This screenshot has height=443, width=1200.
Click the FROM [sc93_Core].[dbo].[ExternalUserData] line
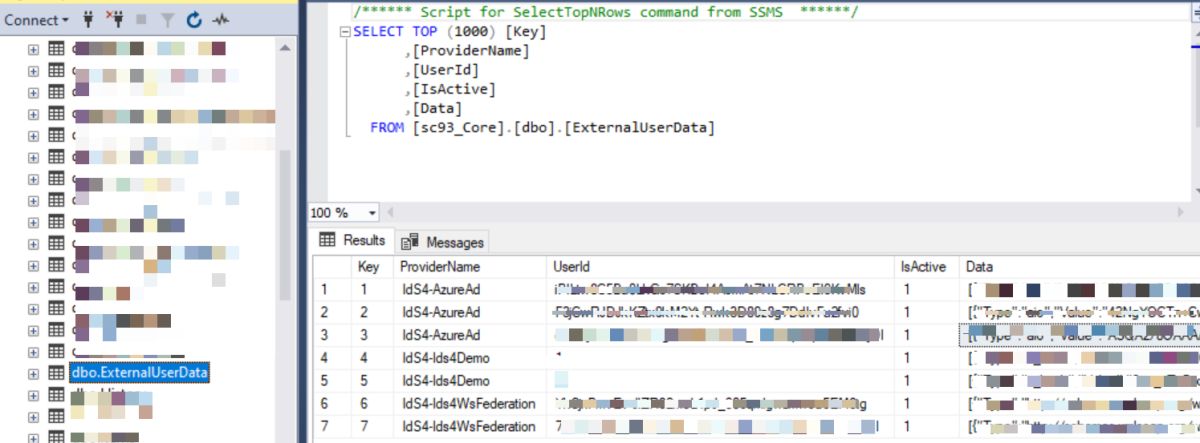(543, 127)
